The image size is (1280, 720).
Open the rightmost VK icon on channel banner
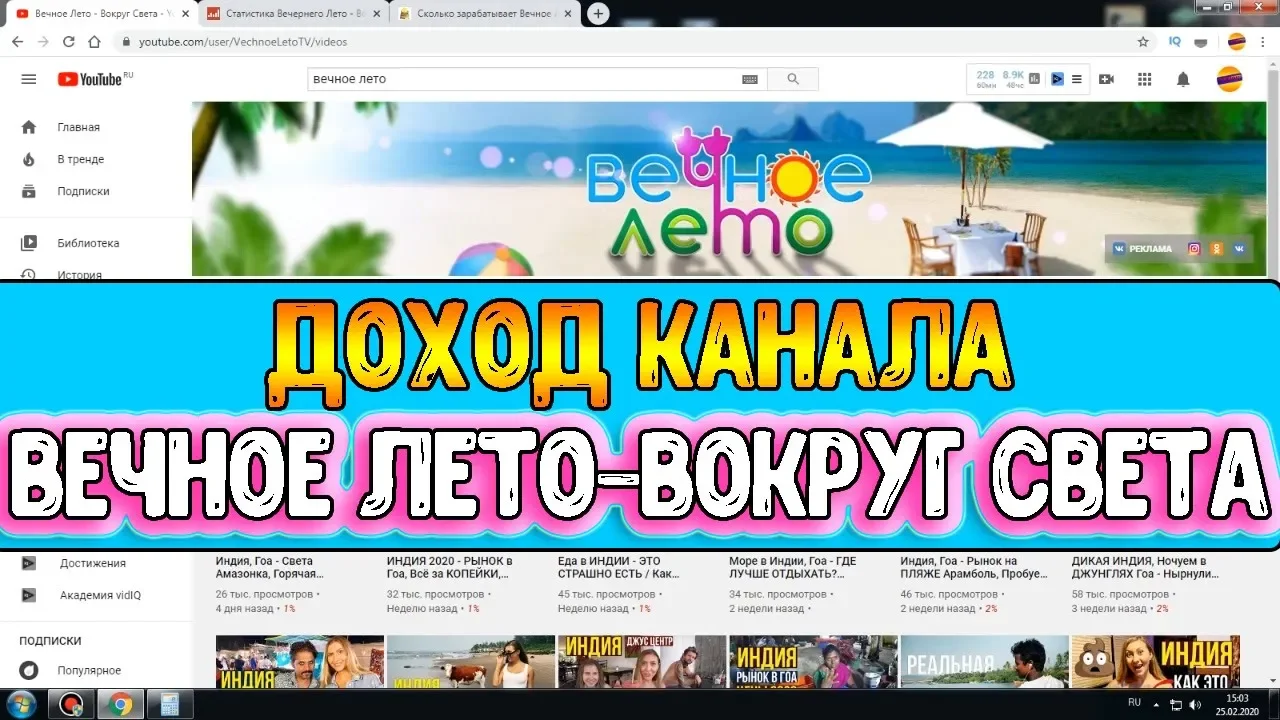click(x=1240, y=248)
